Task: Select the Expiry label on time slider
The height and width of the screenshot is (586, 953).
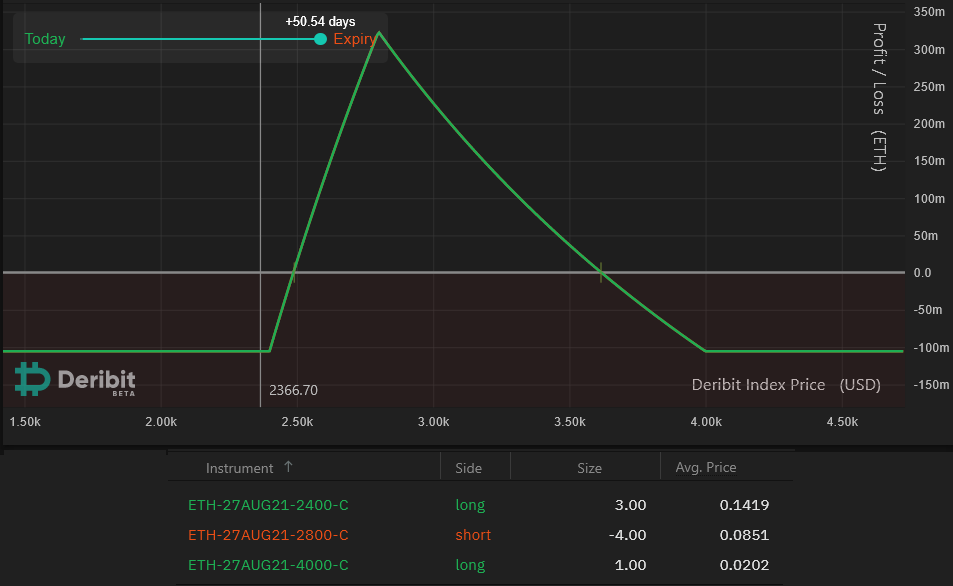Action: (x=354, y=39)
